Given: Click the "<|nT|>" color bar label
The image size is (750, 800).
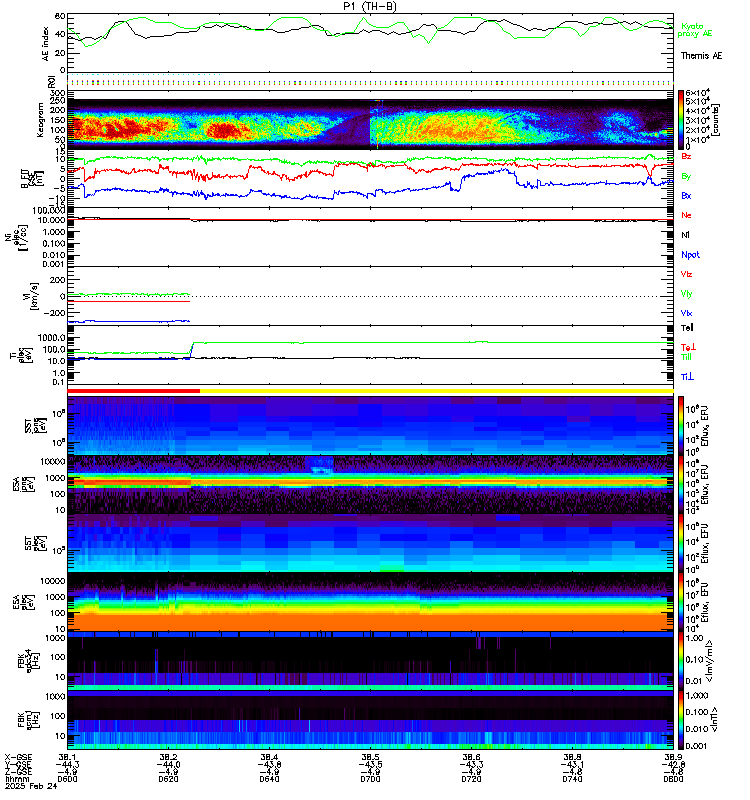Looking at the screenshot, I should pos(714,719).
